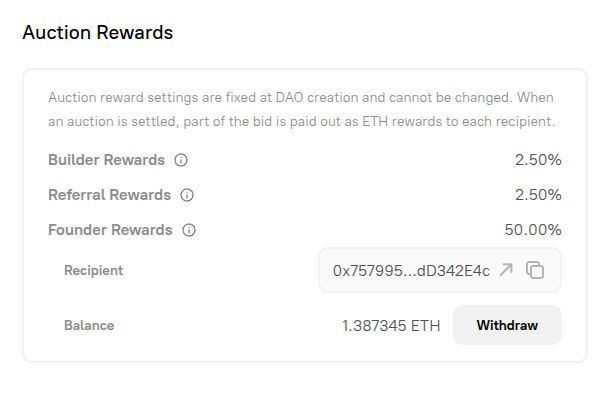The width and height of the screenshot is (613, 416).
Task: Open recipient address in block explorer
Action: coord(507,270)
